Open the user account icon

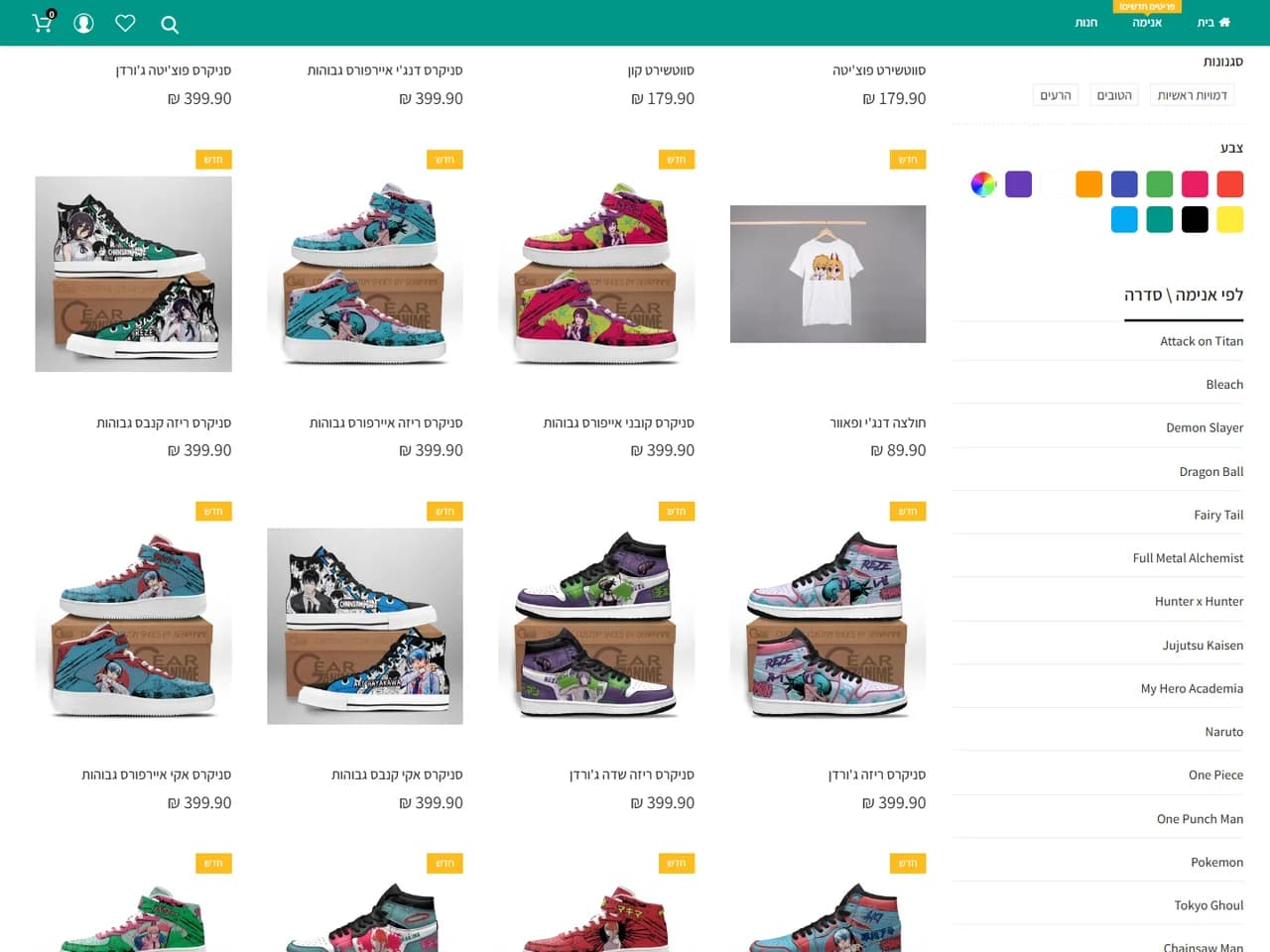tap(83, 23)
